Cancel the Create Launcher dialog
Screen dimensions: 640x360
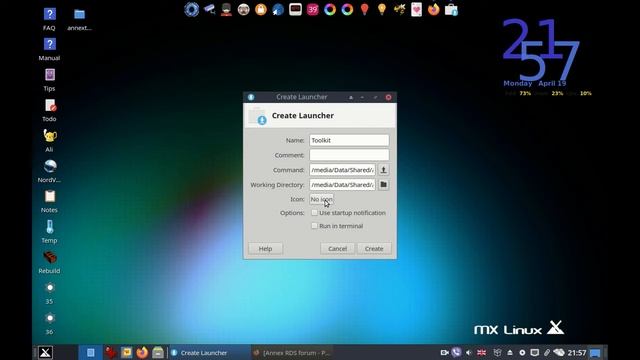pos(338,249)
